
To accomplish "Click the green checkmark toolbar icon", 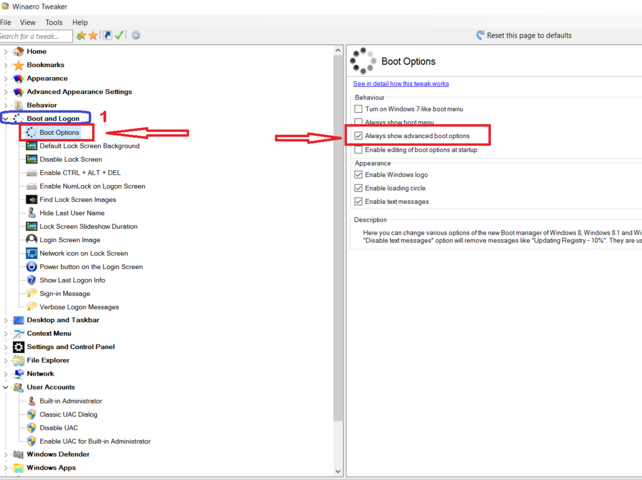I will (119, 36).
